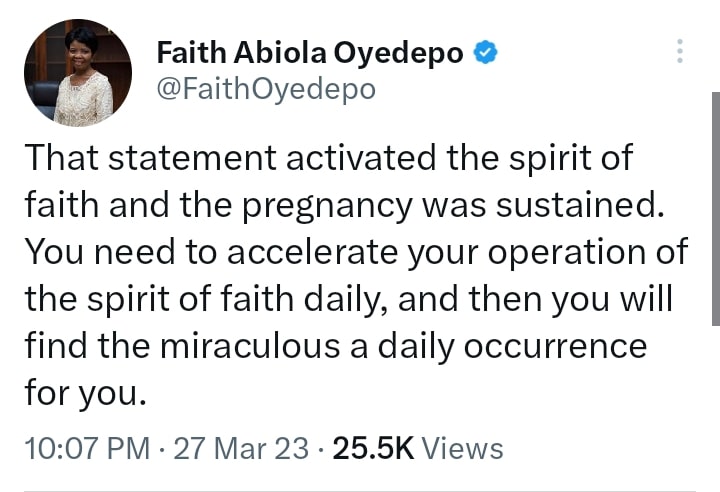Click the tweet line starting "That statement activated"
The image size is (720, 492).
[328, 158]
